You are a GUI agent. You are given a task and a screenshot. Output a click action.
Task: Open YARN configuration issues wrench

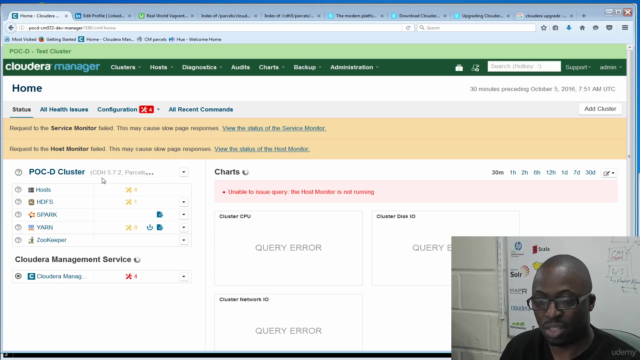point(131,227)
